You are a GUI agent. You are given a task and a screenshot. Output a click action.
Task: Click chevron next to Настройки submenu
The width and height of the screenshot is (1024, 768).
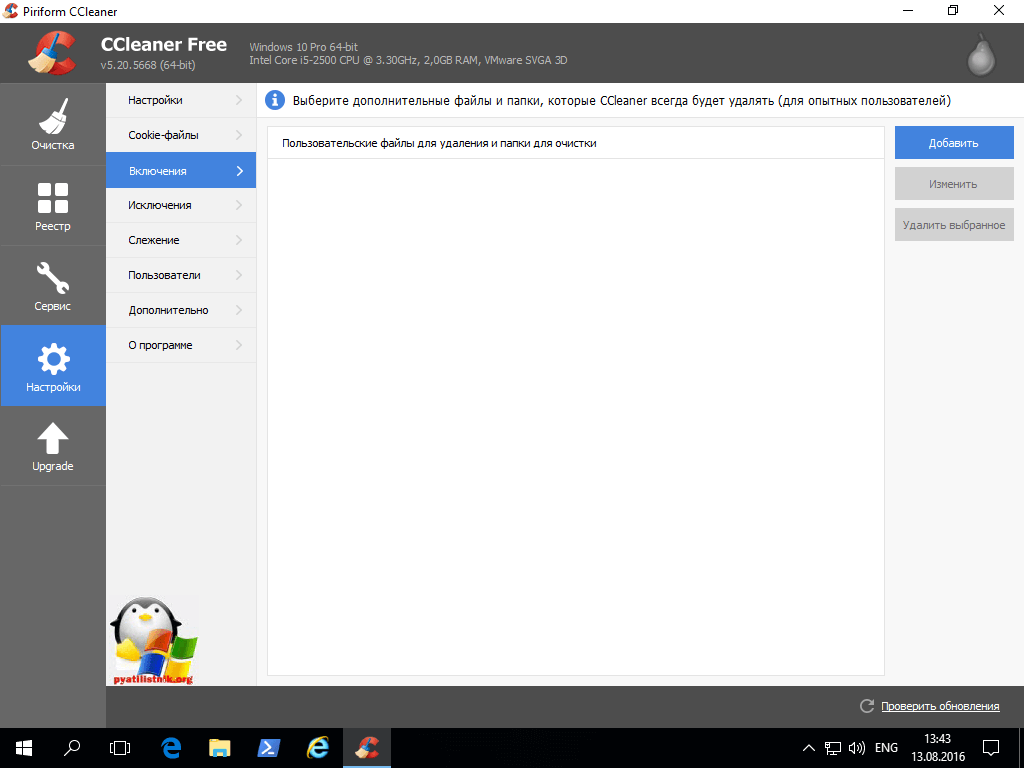[x=239, y=100]
